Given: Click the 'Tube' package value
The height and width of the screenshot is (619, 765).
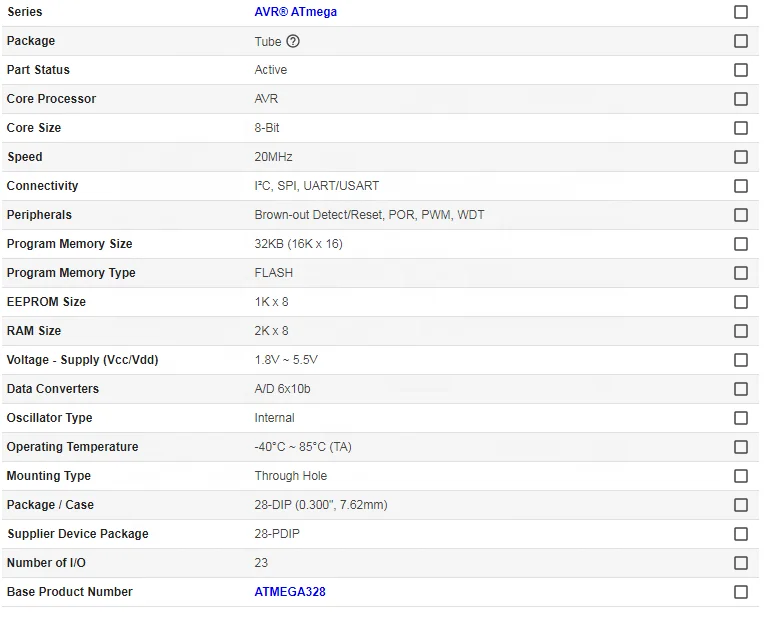Looking at the screenshot, I should tap(267, 41).
